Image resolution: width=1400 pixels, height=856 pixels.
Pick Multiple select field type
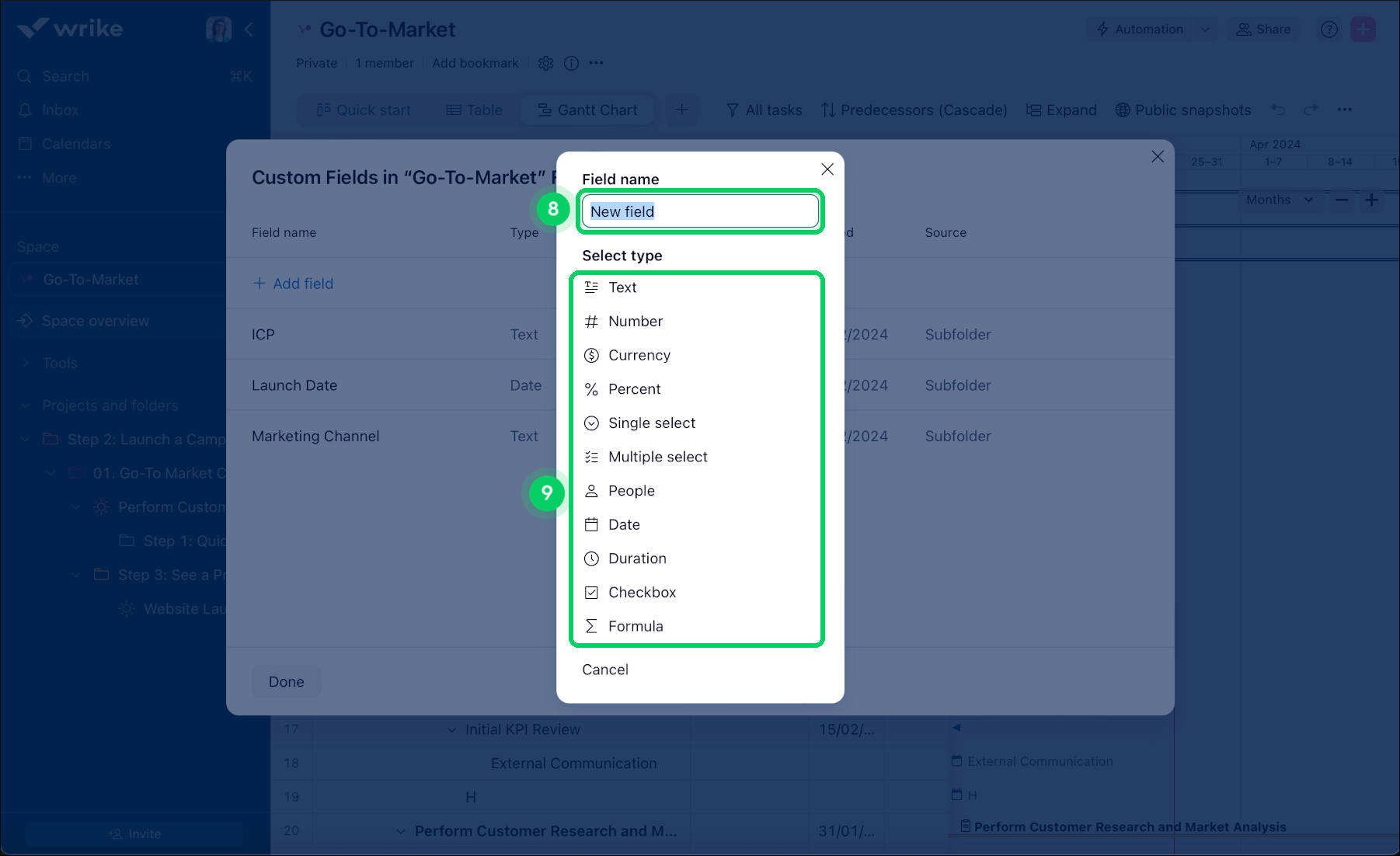click(657, 457)
